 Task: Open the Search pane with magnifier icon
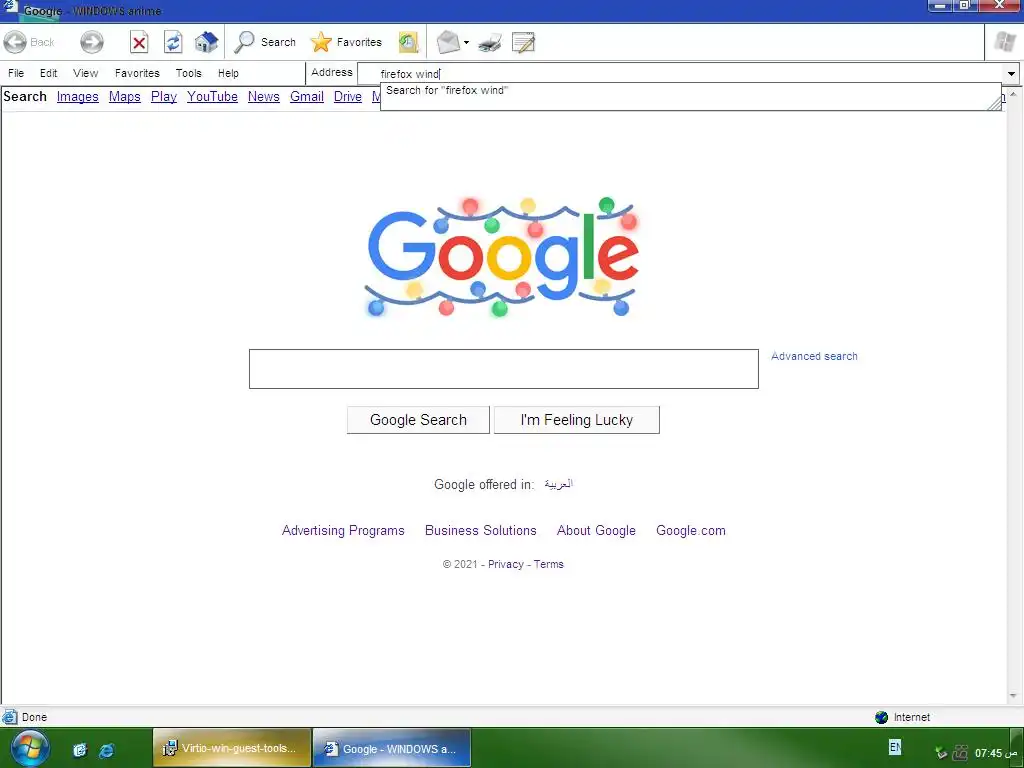coord(264,42)
